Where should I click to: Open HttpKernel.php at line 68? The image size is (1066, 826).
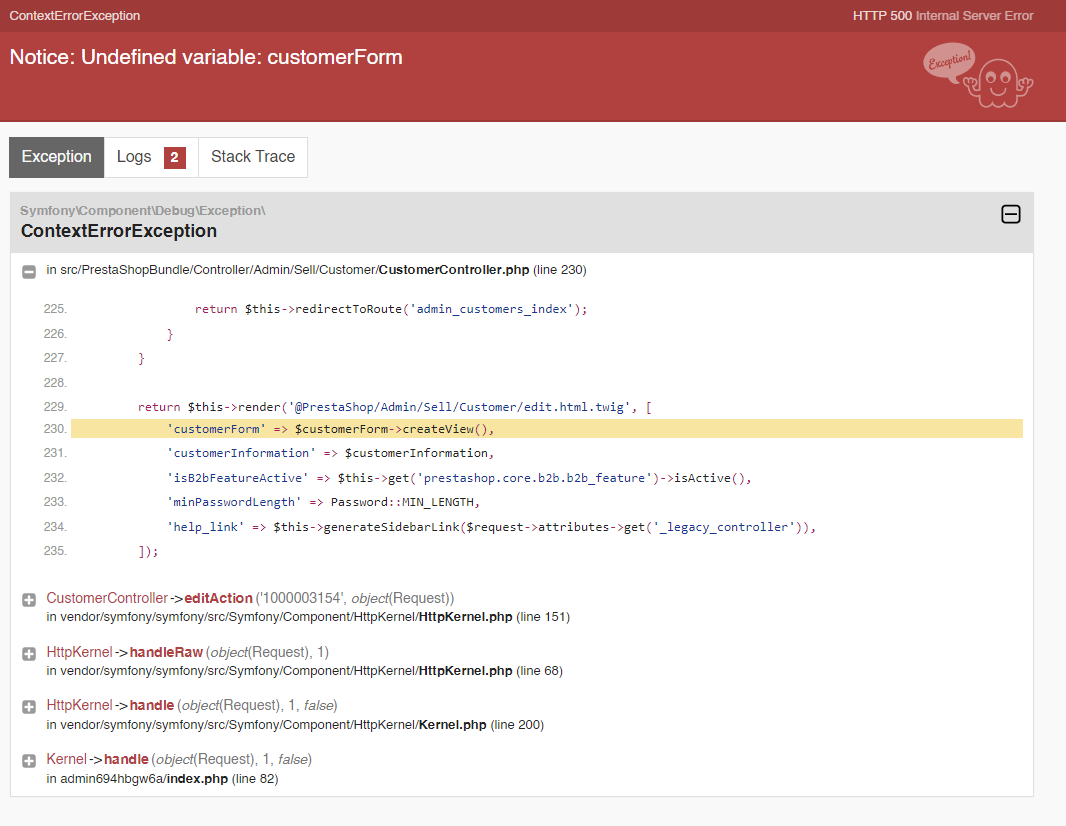pos(465,671)
